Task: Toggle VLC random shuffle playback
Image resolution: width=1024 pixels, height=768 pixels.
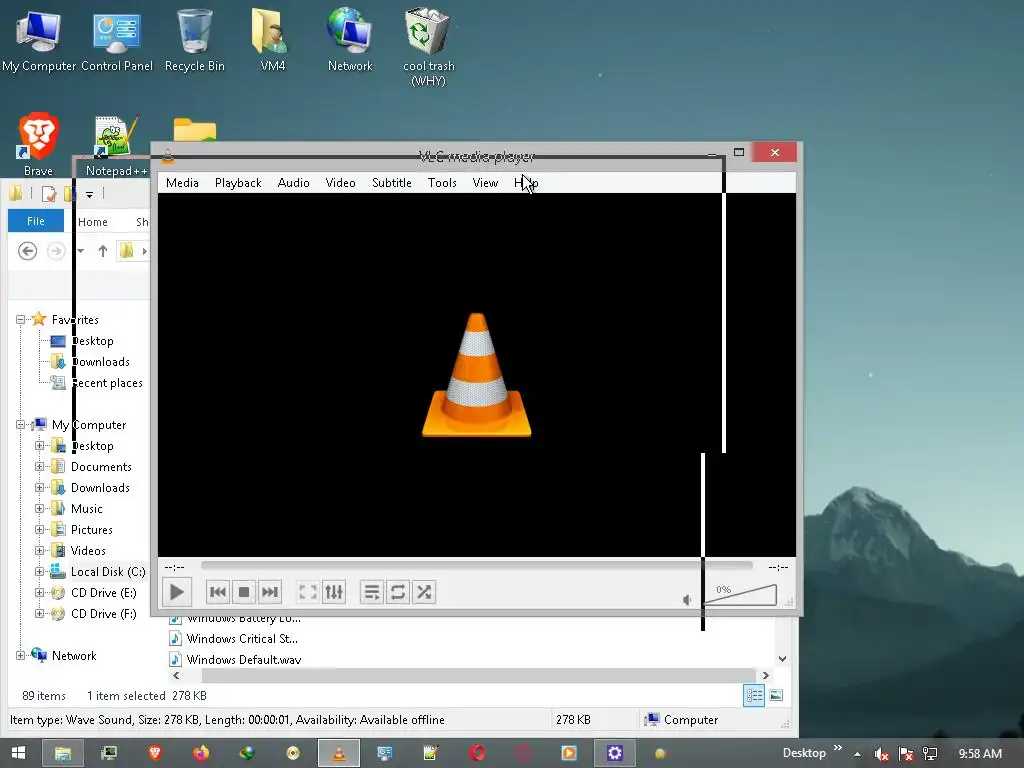Action: pyautogui.click(x=424, y=592)
